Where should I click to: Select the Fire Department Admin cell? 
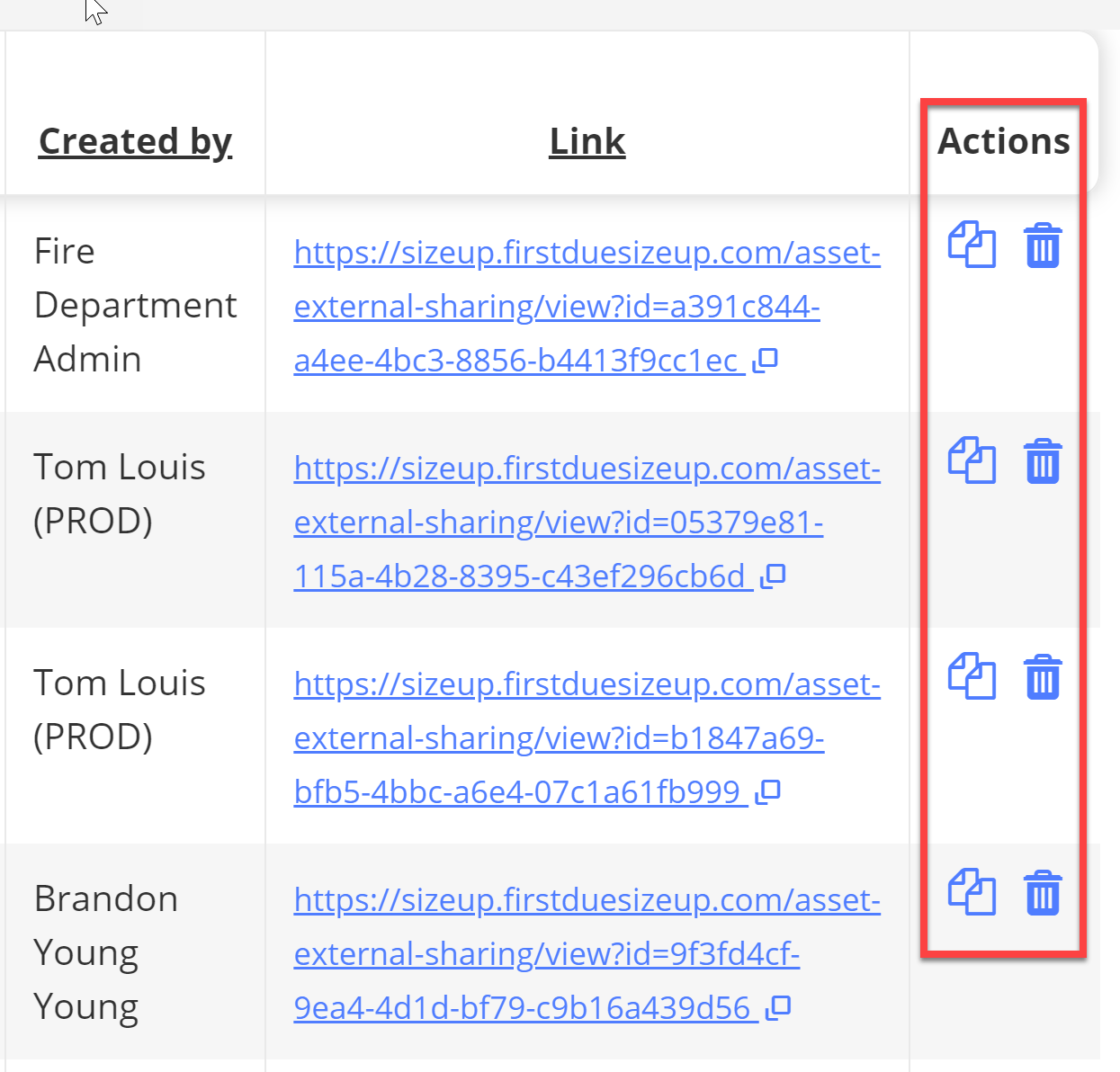[x=136, y=305]
